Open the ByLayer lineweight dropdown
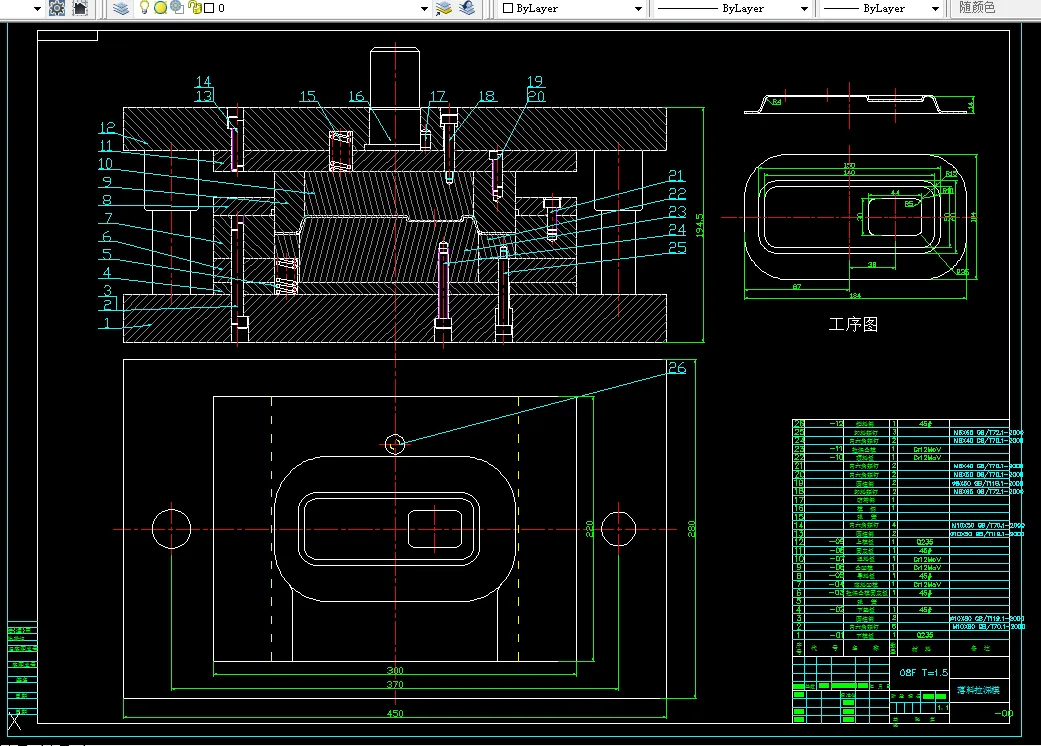Viewport: 1041px width, 746px height. click(x=935, y=8)
